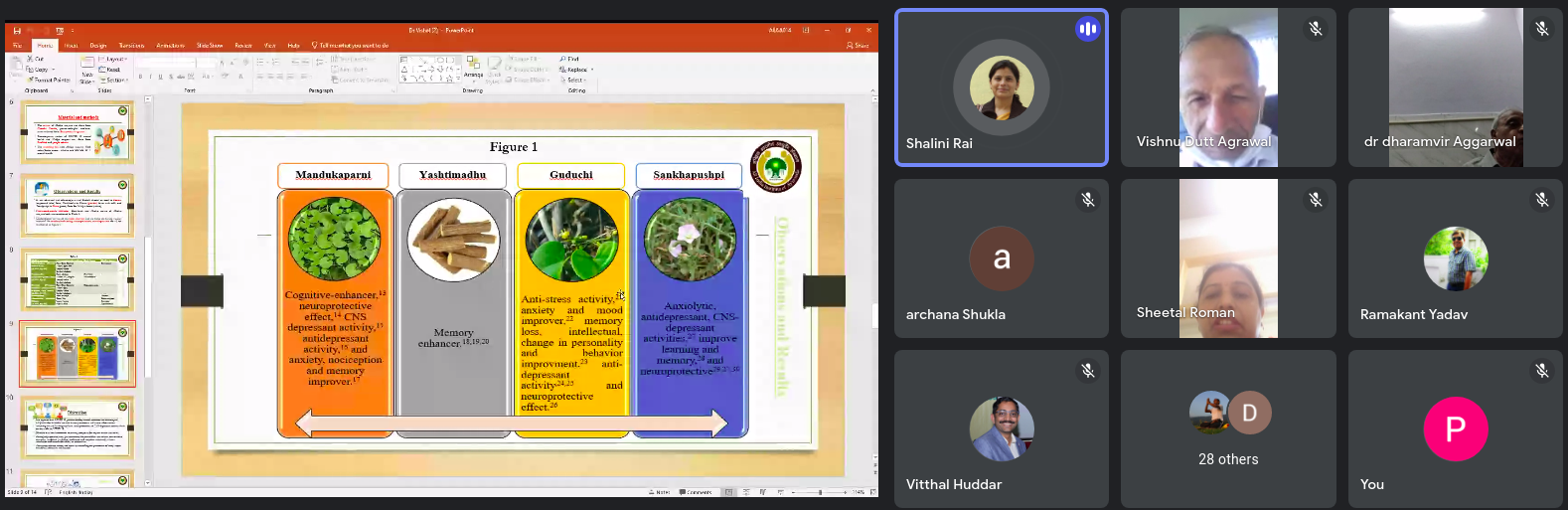
Task: Click Vishnu Dutt Agrawal's video tile
Action: point(1228,87)
